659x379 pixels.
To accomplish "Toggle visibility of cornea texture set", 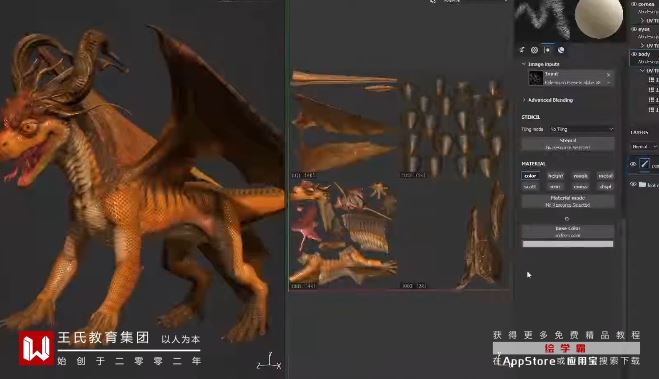I will click(x=634, y=4).
